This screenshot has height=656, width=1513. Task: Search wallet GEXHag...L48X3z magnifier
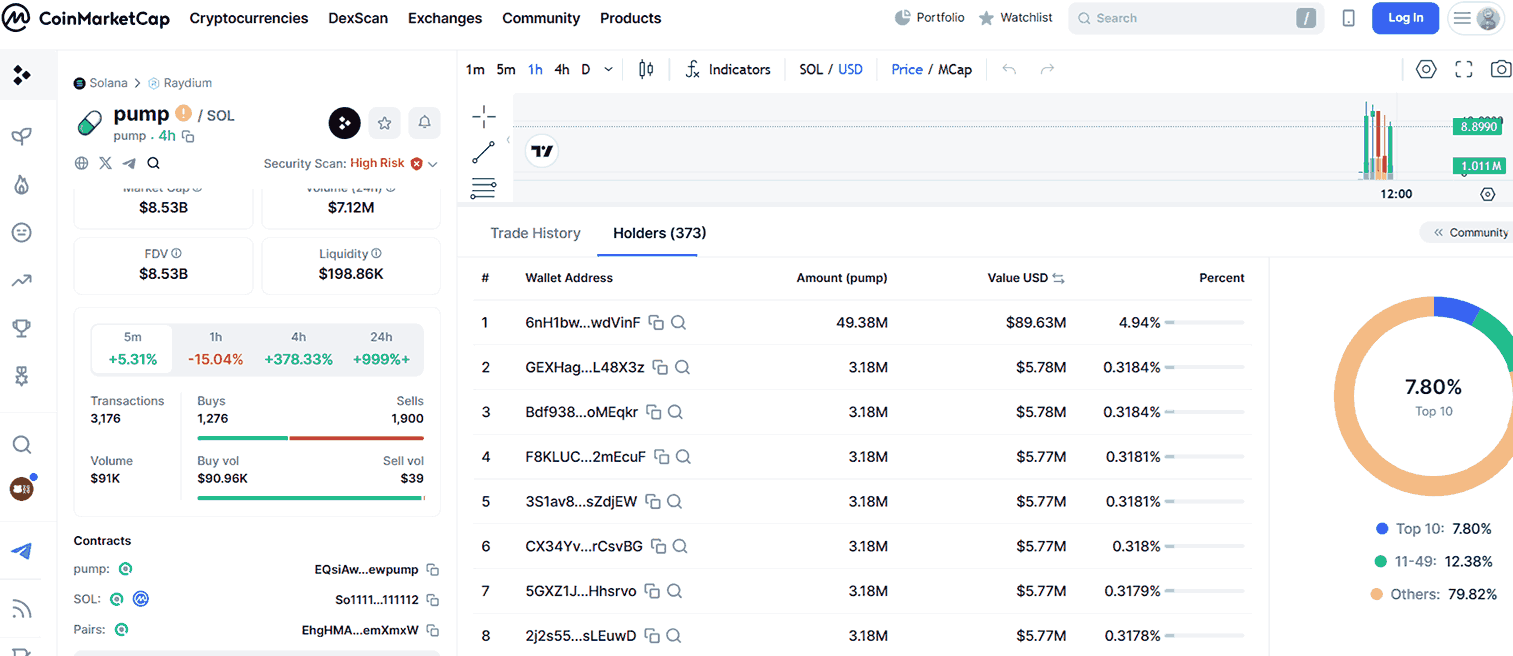(x=682, y=367)
